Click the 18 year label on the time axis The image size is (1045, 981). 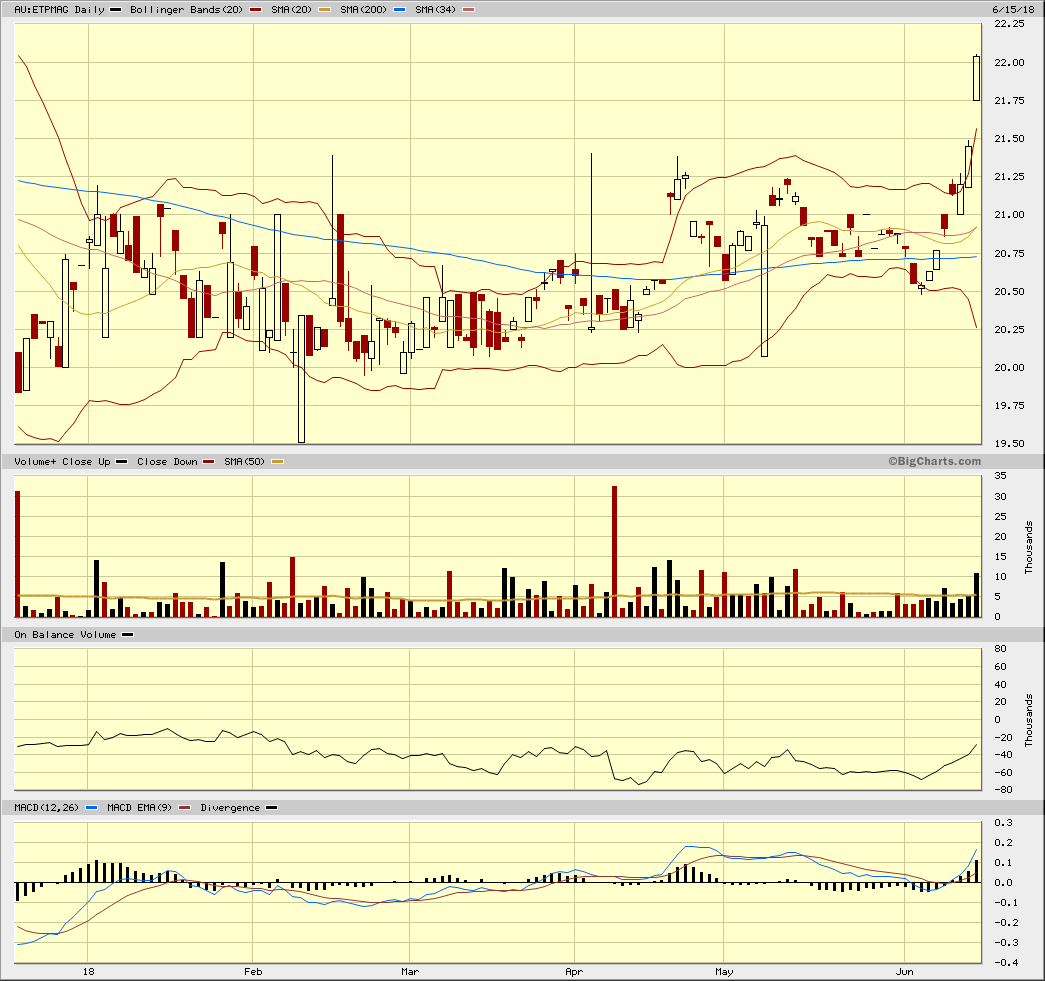coord(89,972)
